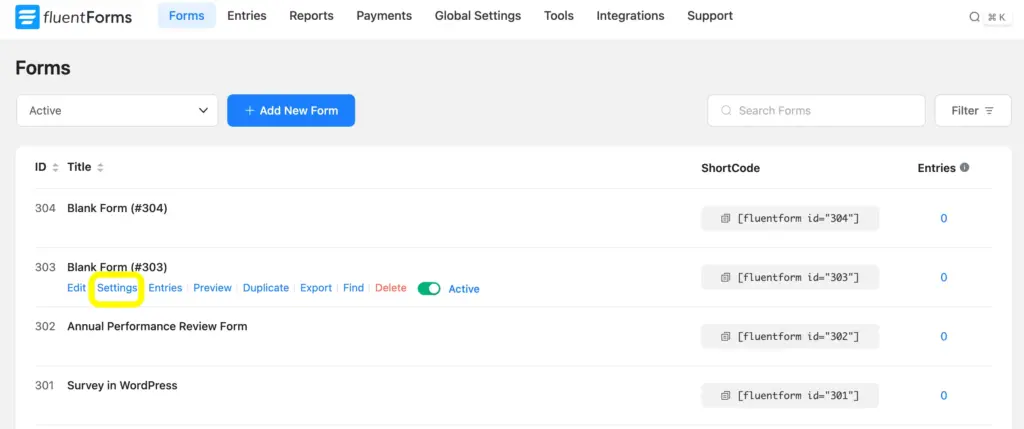The height and width of the screenshot is (429, 1024).
Task: Delete Blank Form #303
Action: (x=391, y=288)
